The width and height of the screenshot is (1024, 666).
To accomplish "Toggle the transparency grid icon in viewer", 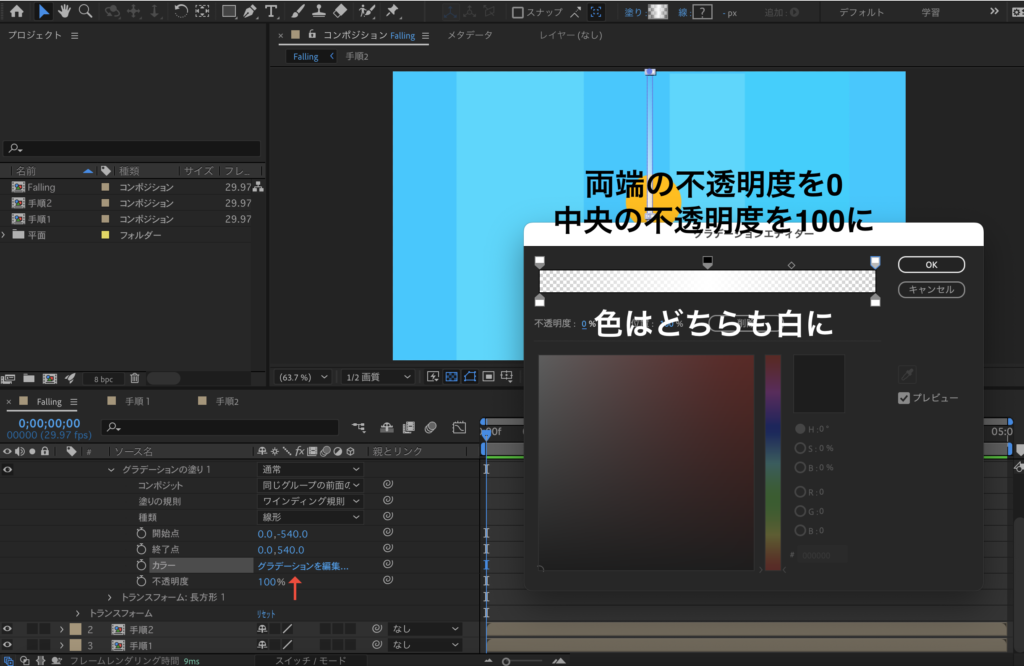I will pyautogui.click(x=451, y=377).
